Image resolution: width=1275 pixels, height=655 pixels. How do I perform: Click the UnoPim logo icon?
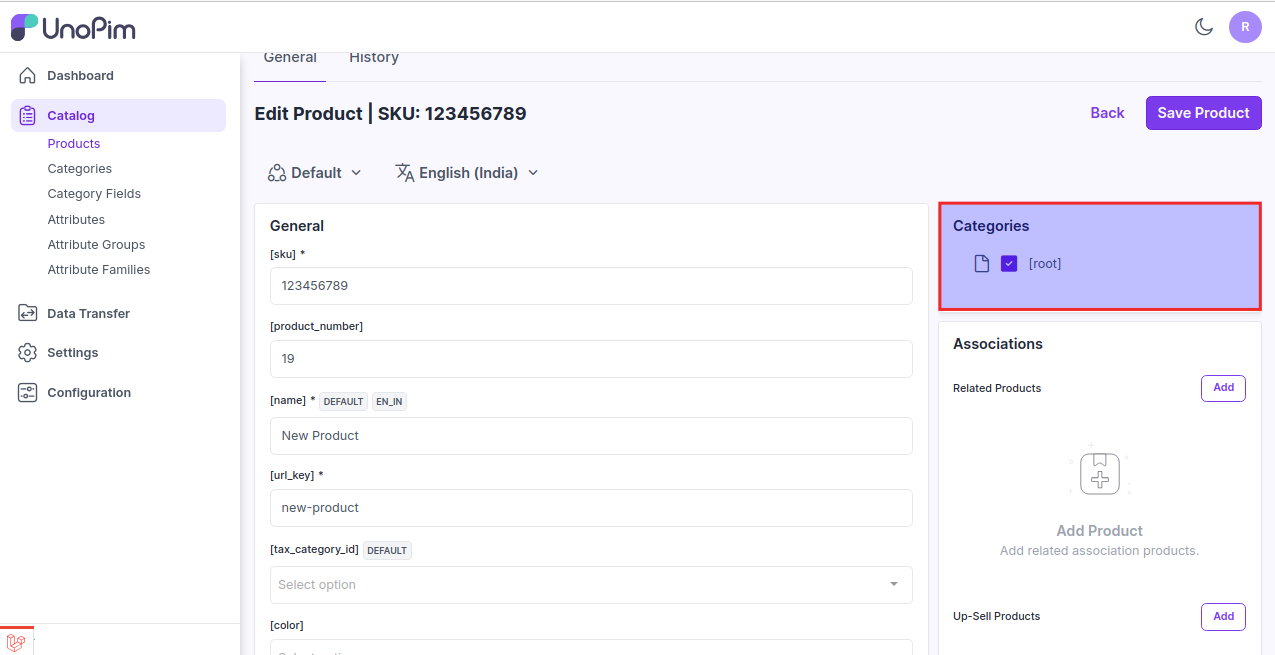click(x=25, y=28)
